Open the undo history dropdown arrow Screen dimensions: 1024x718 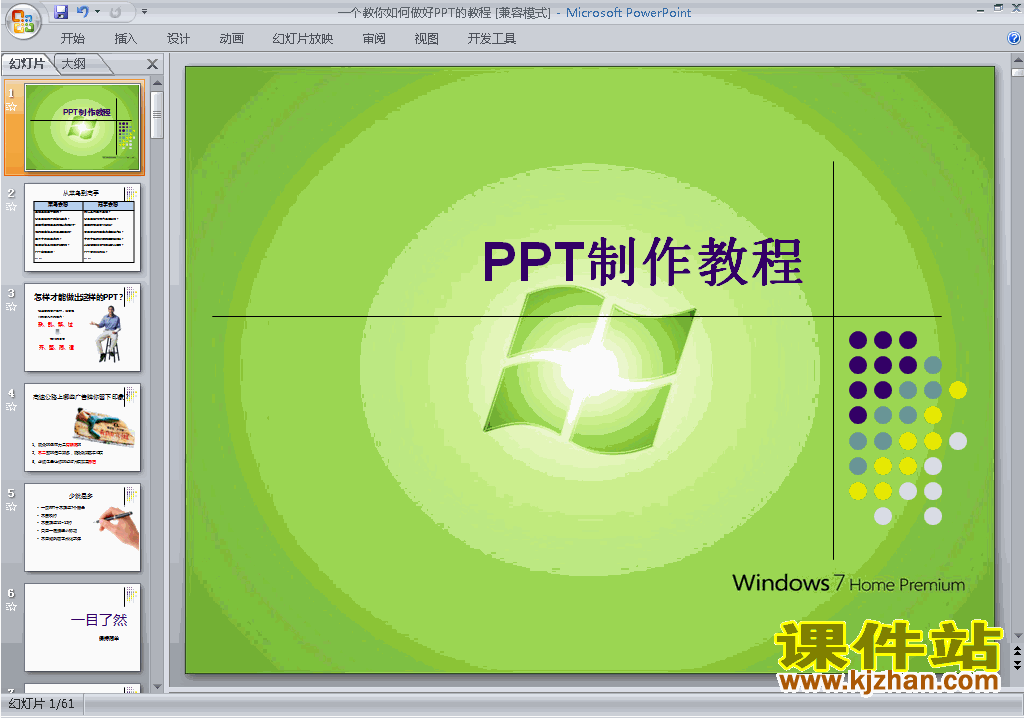pyautogui.click(x=97, y=12)
